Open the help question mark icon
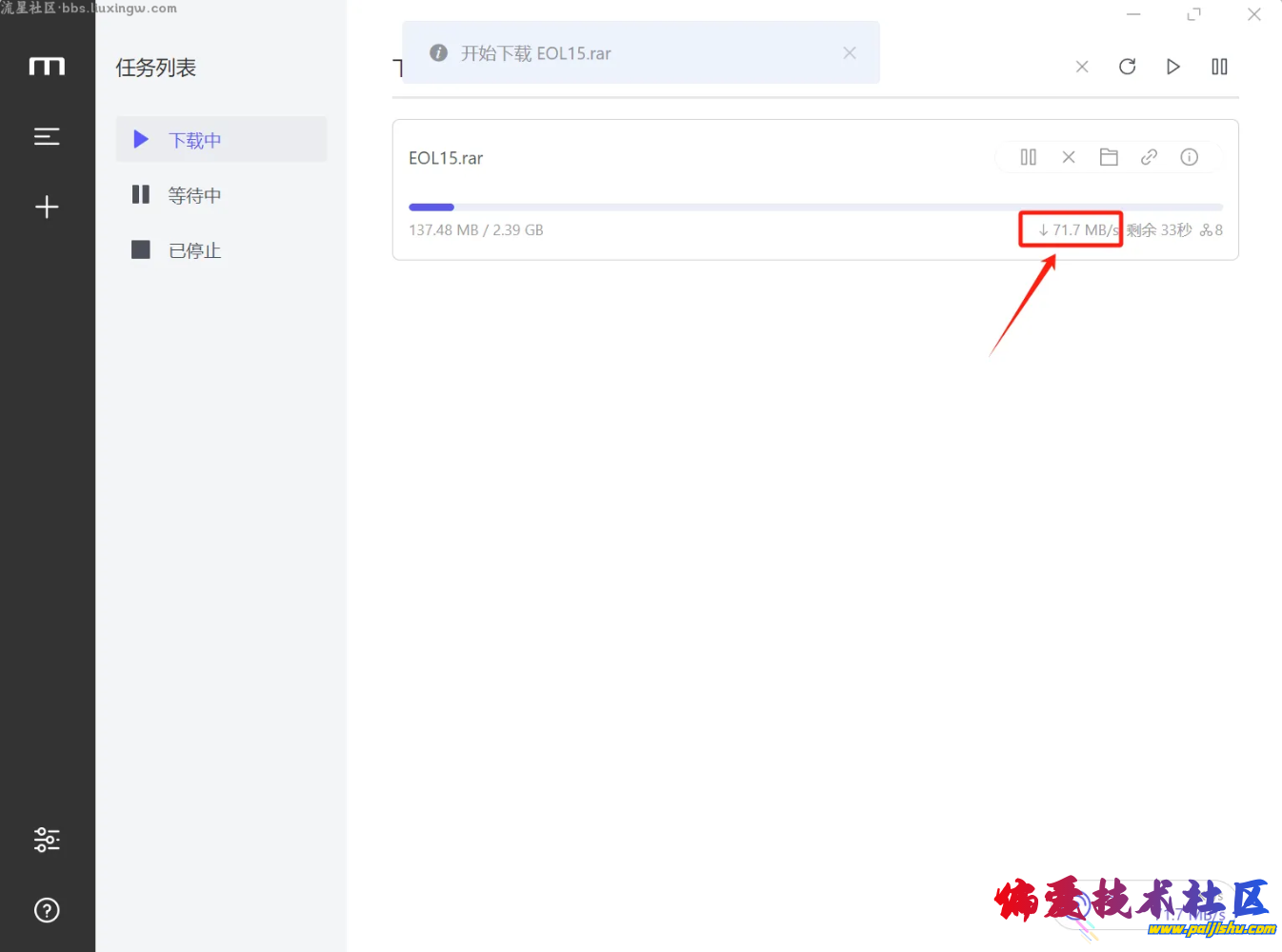This screenshot has height=952, width=1282. [x=47, y=910]
